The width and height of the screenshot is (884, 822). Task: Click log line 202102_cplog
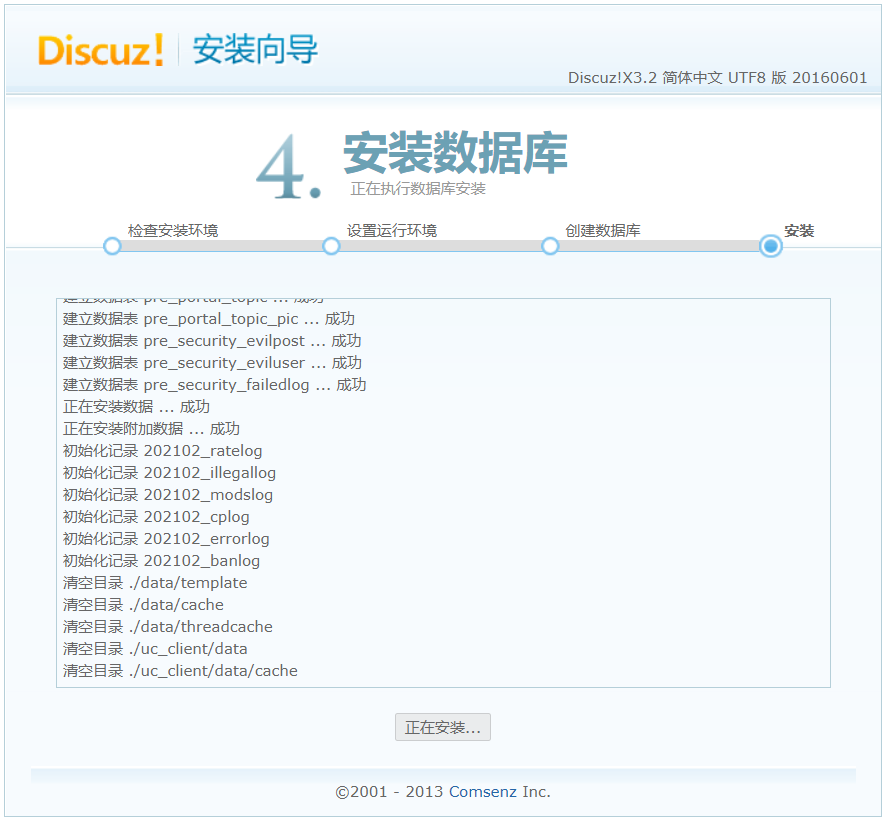pyautogui.click(x=156, y=517)
